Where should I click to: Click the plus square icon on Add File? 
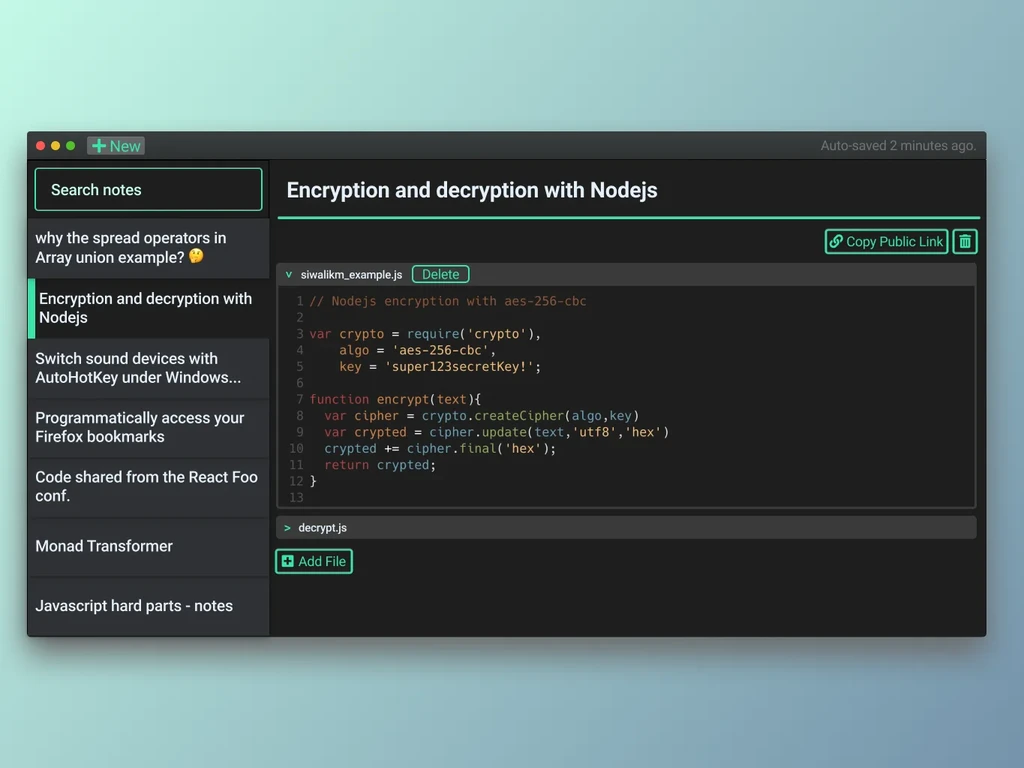pyautogui.click(x=287, y=561)
